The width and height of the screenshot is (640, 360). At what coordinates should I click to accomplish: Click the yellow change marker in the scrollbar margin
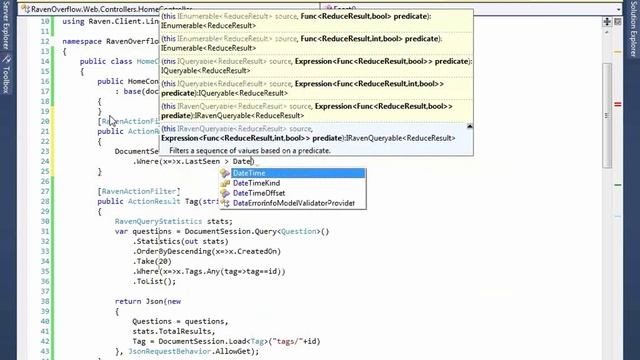618,52
